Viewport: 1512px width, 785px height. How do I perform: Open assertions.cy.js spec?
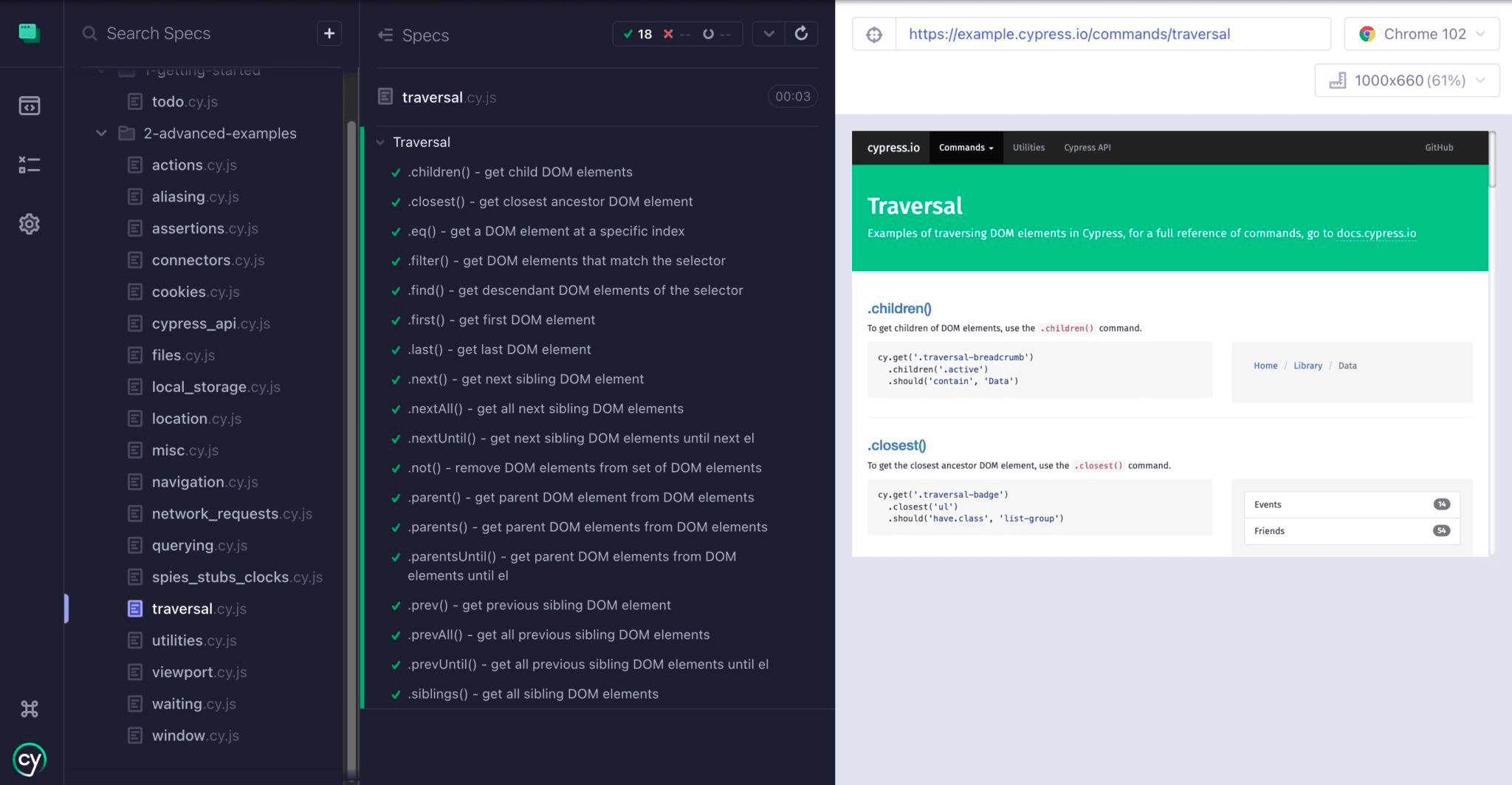point(205,228)
